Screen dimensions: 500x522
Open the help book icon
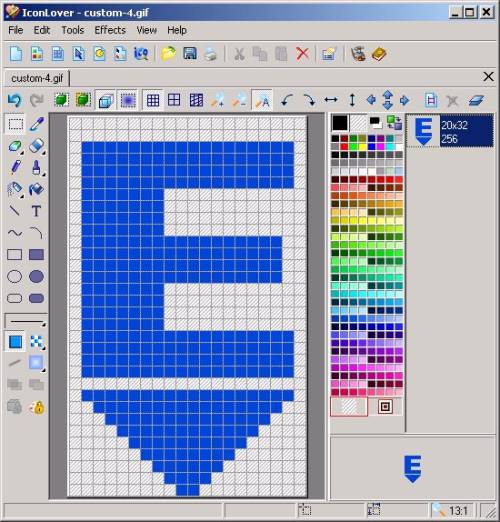coord(379,54)
